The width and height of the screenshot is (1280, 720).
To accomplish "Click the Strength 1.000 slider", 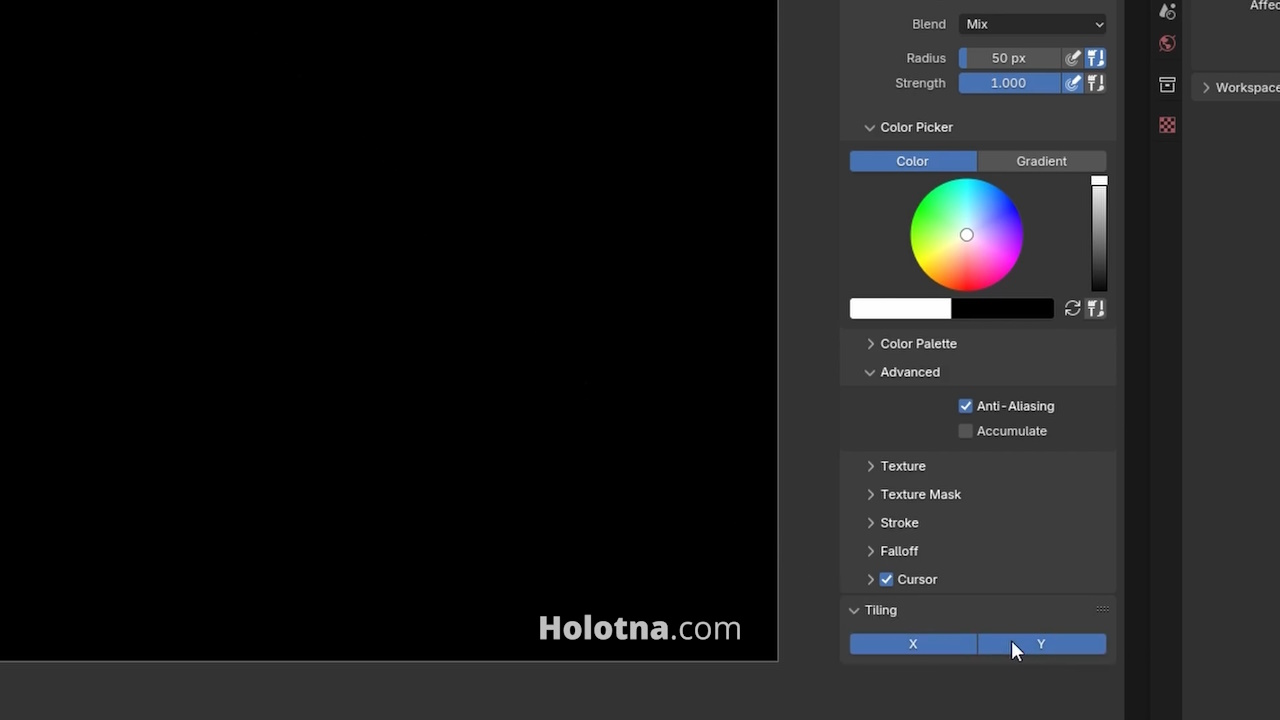I will [1010, 83].
